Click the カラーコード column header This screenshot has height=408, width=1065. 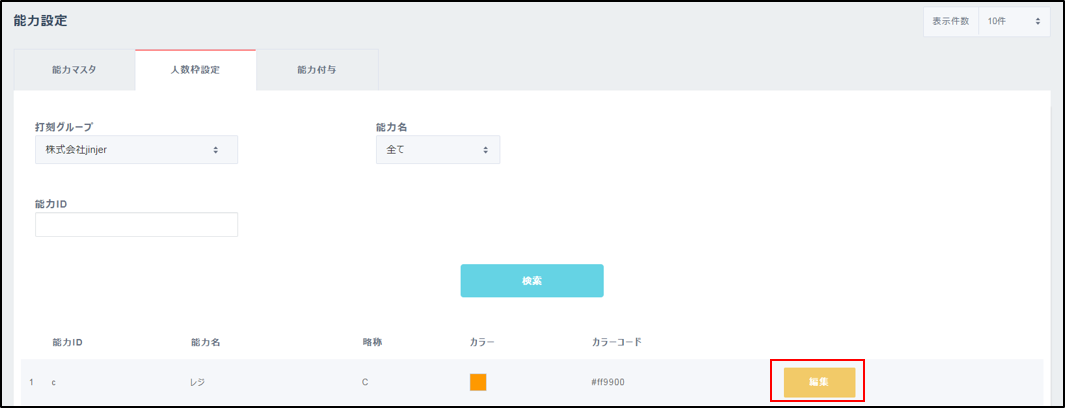616,342
